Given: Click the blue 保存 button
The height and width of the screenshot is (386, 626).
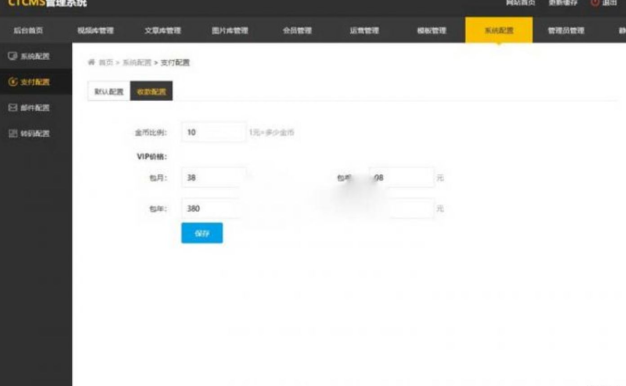Looking at the screenshot, I should (x=202, y=233).
